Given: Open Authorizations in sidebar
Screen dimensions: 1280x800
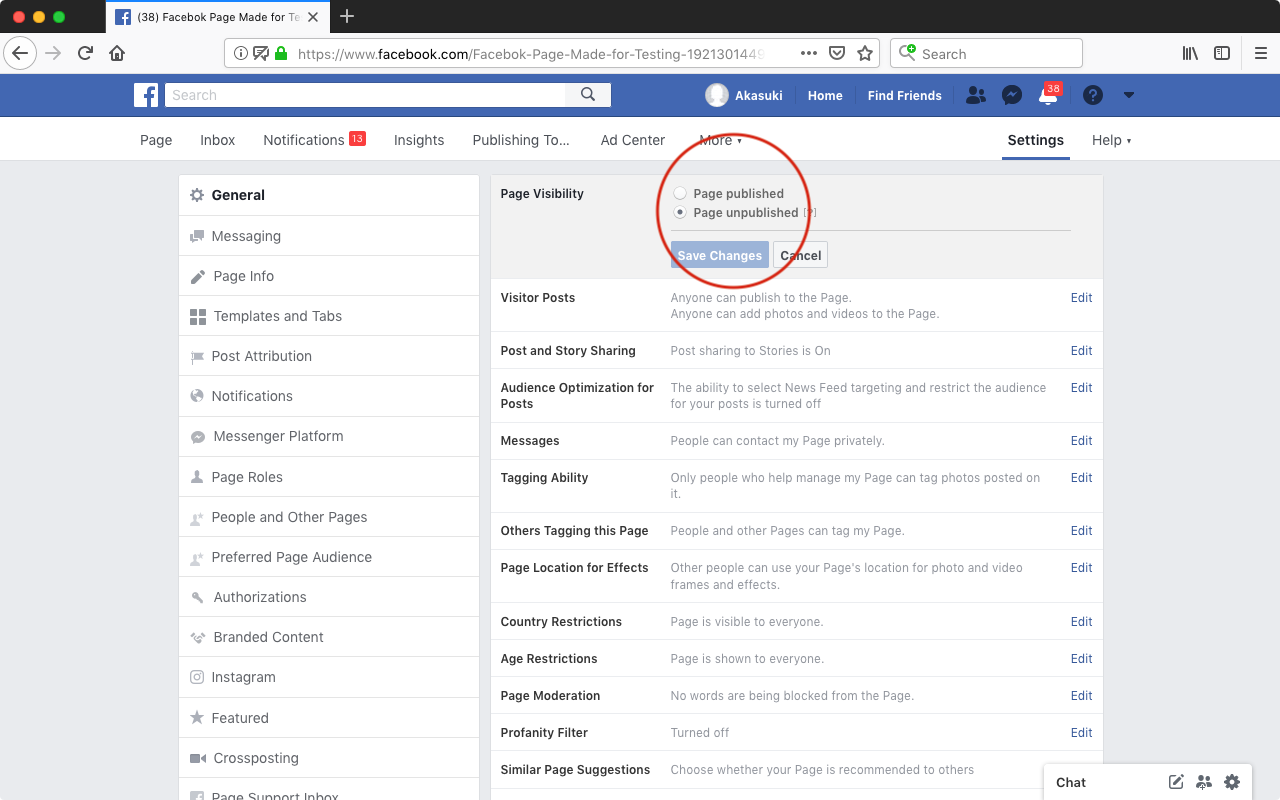Looking at the screenshot, I should [329, 597].
